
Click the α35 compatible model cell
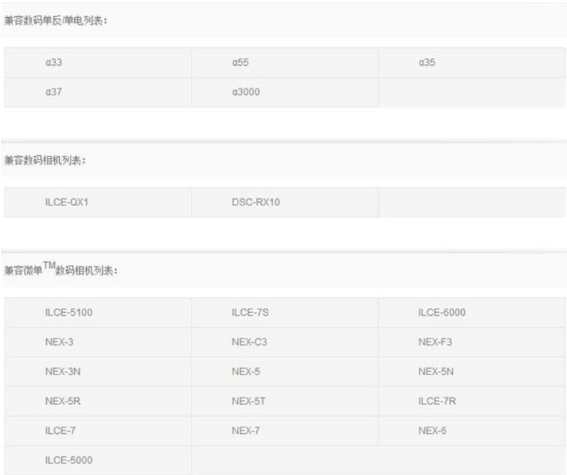pos(471,63)
